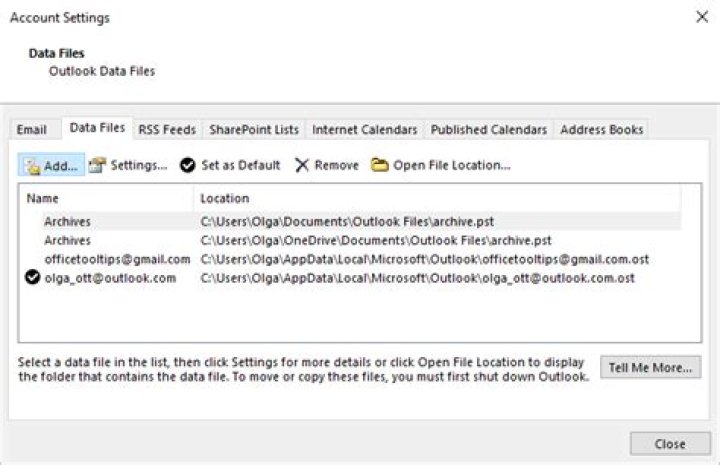Click the Remove X icon

pyautogui.click(x=302, y=165)
